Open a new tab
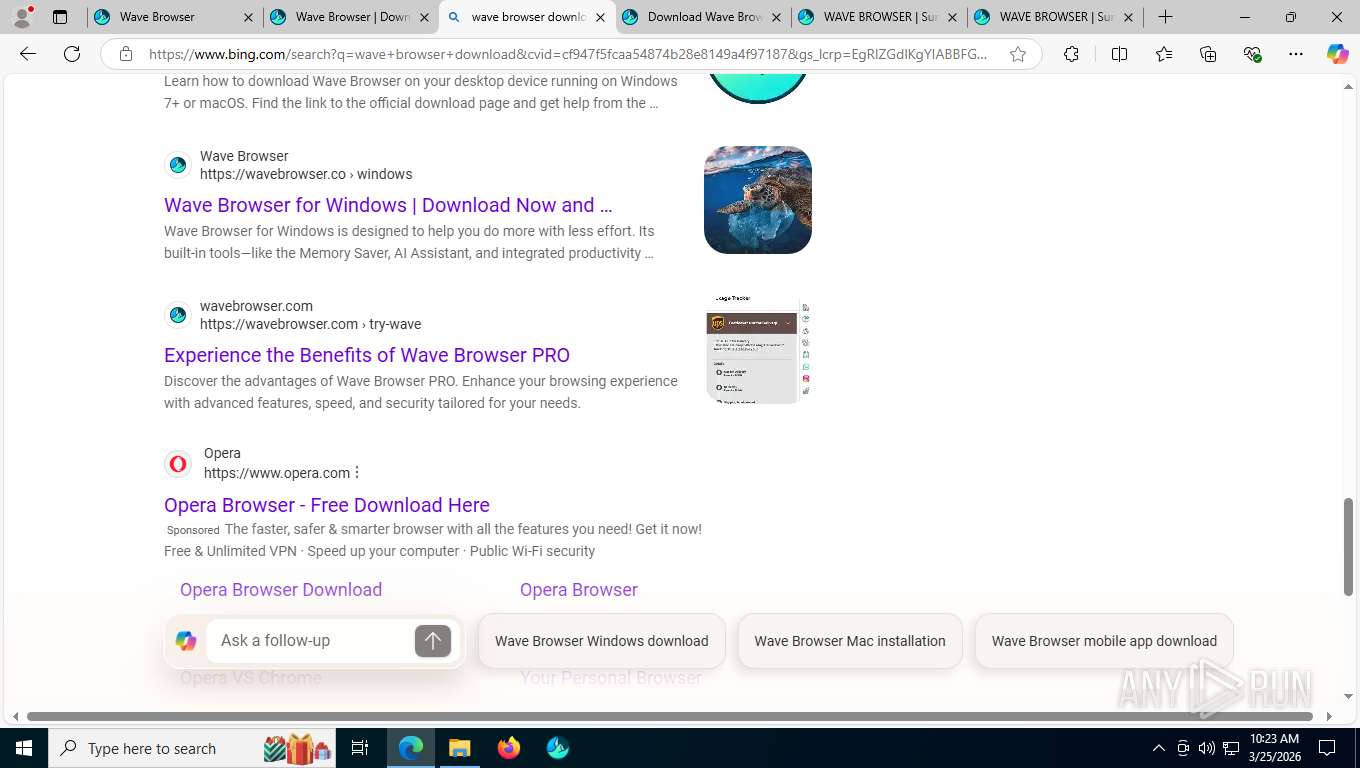The height and width of the screenshot is (768, 1360). pos(1165,17)
